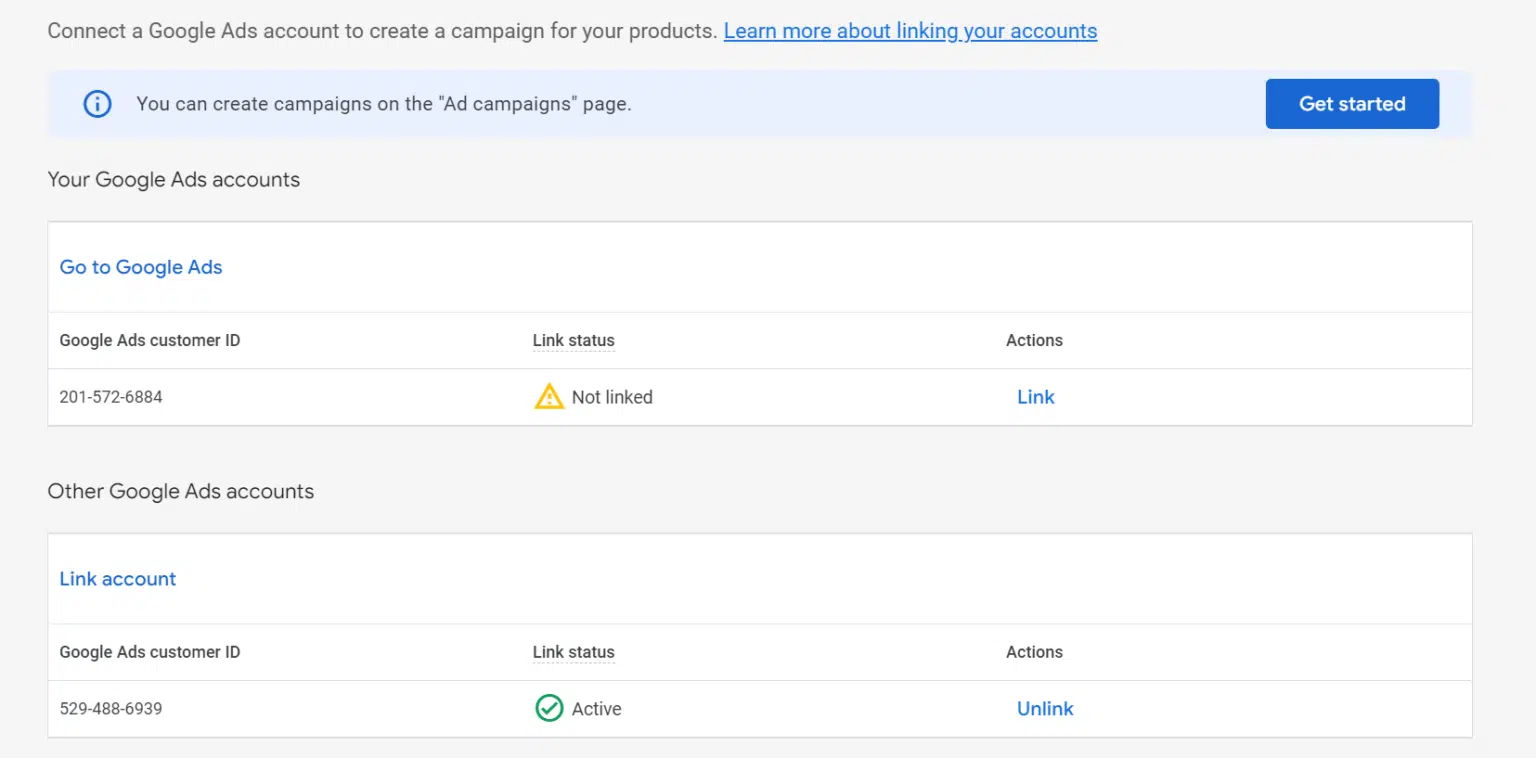1536x758 pixels.
Task: Click the Connect a Google Ads account text
Action: [382, 31]
